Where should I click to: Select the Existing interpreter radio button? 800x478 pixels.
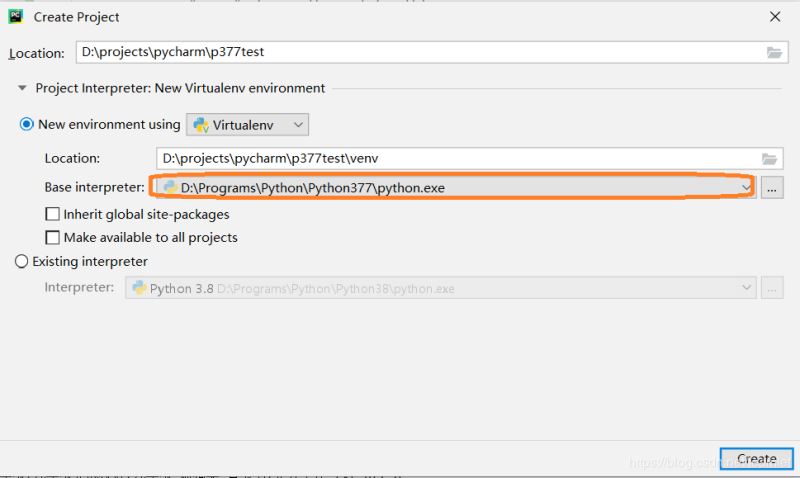coord(22,262)
